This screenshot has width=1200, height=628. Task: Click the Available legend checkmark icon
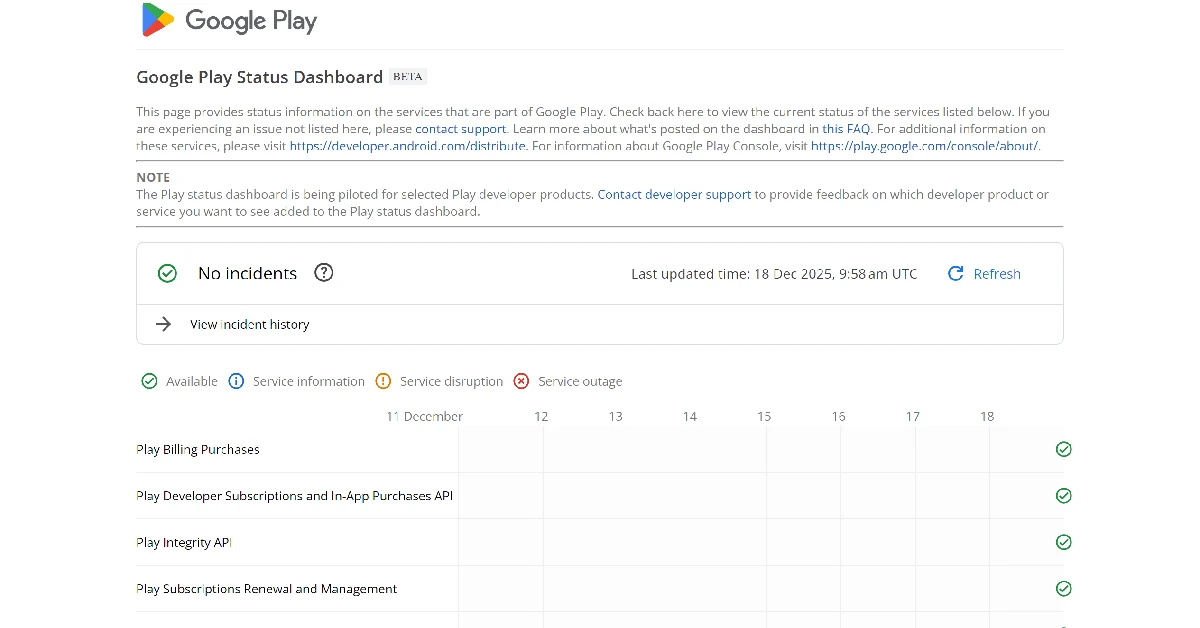(149, 381)
